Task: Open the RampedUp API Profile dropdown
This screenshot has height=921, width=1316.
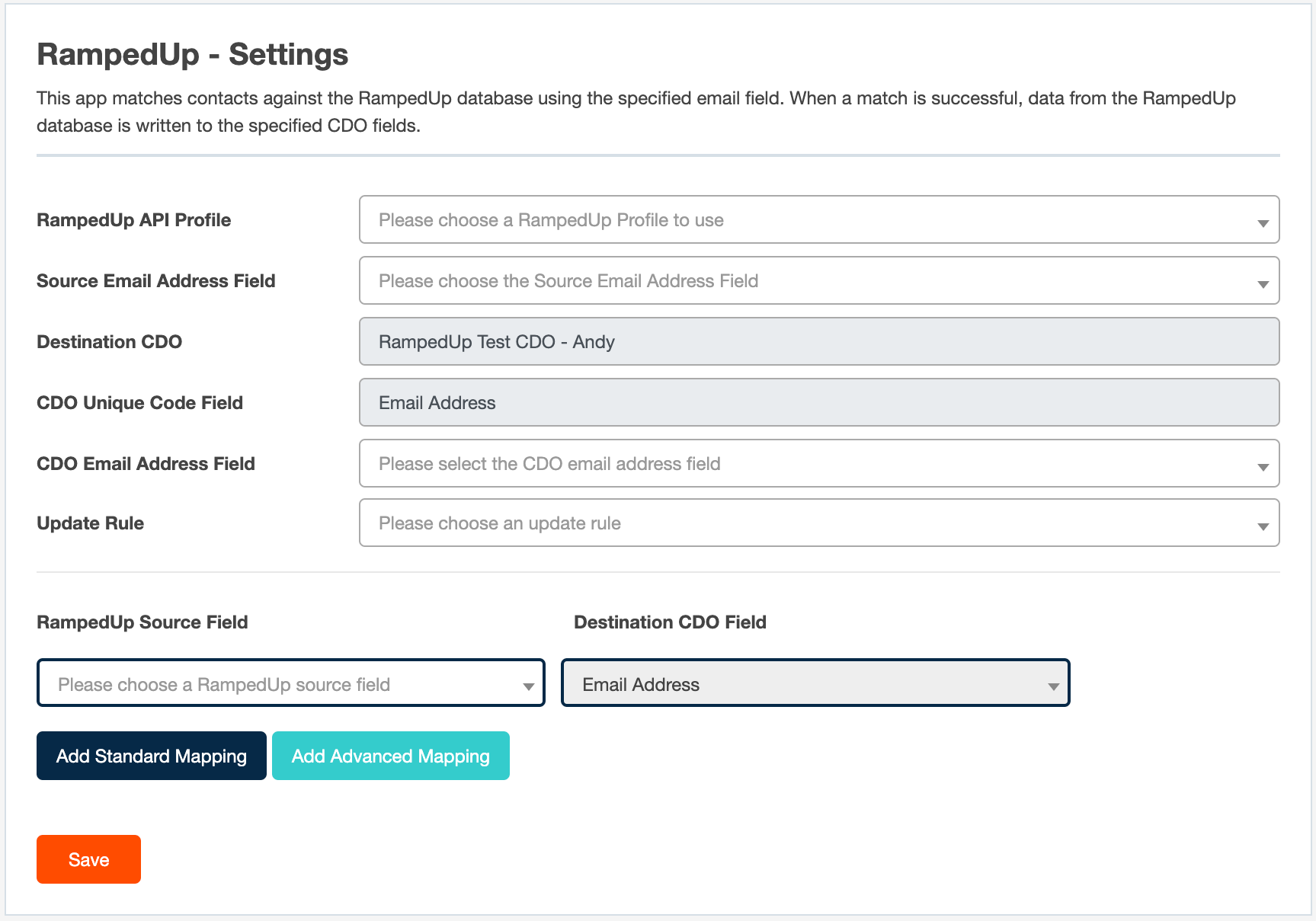Action: [x=819, y=219]
